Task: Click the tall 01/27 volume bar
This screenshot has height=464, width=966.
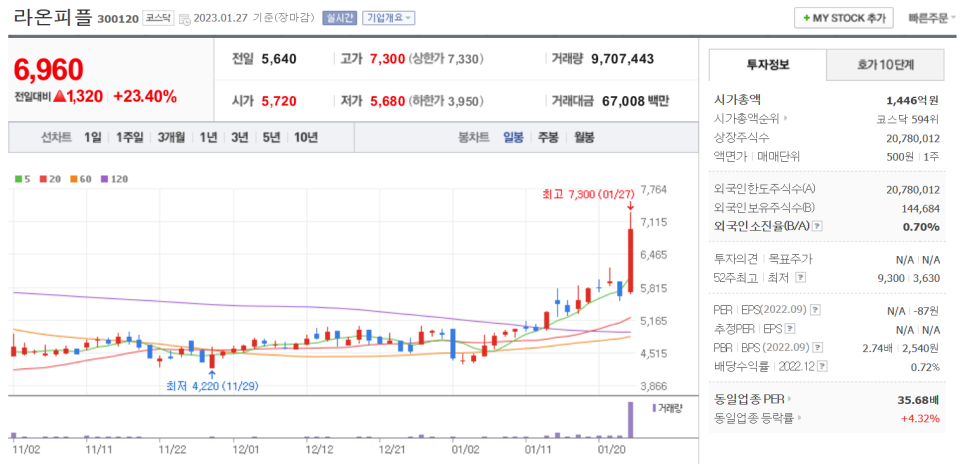Action: 630,420
